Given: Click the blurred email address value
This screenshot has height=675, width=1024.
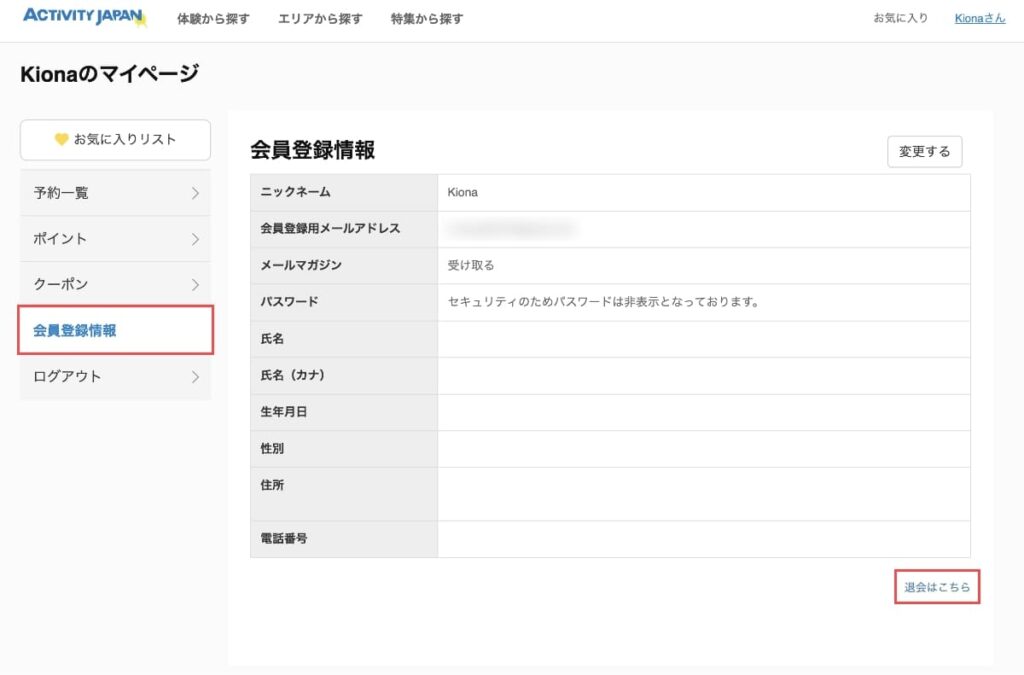Looking at the screenshot, I should [511, 229].
